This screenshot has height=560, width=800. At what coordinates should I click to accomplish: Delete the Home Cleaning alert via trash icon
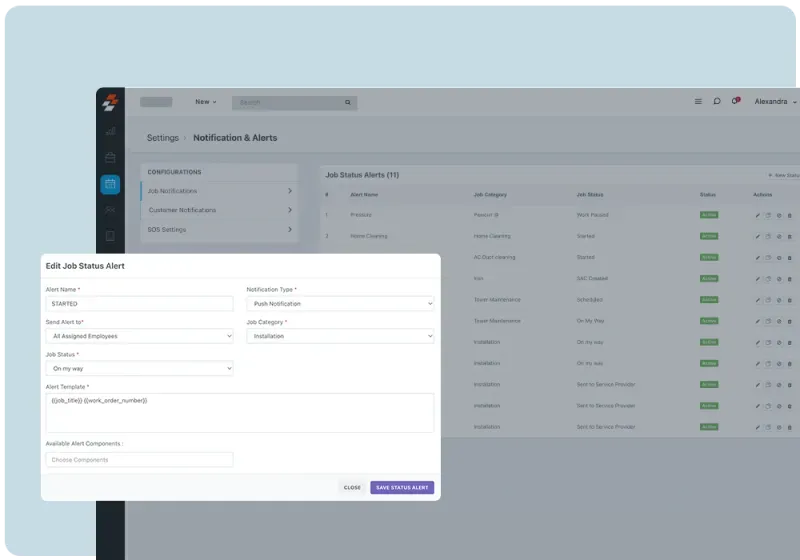(x=789, y=236)
